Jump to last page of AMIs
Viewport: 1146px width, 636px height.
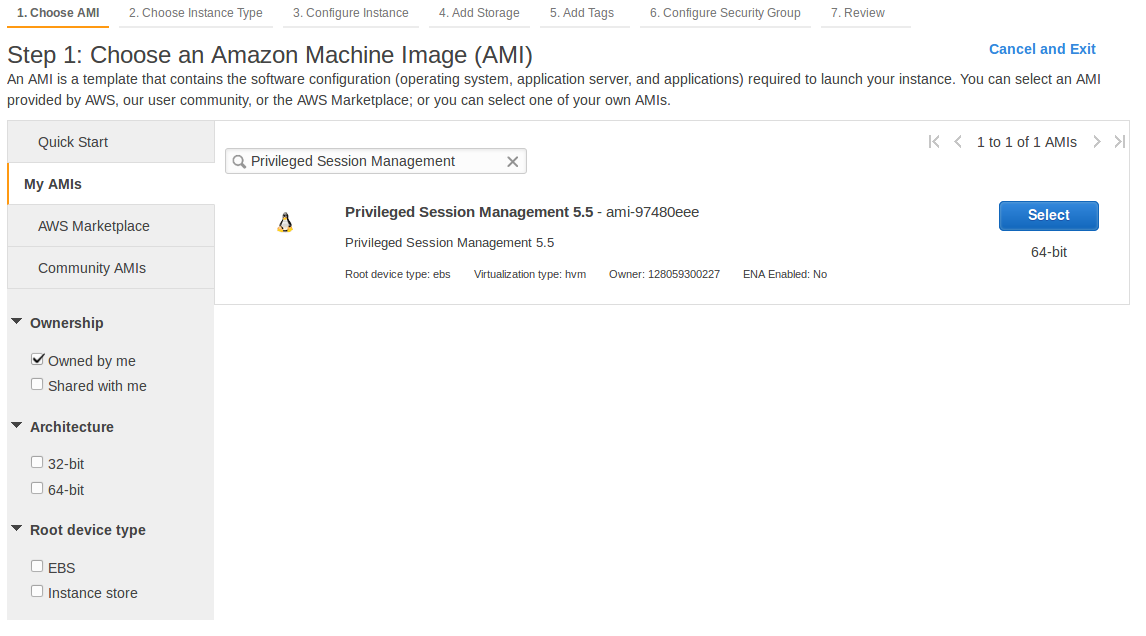1120,142
